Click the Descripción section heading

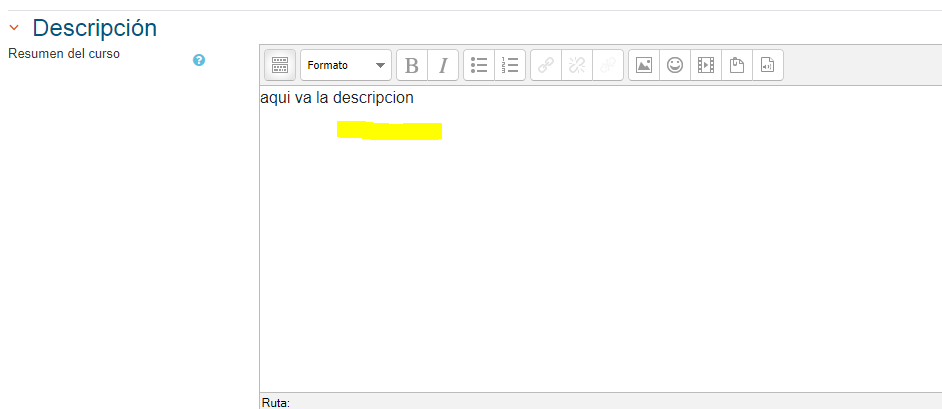tap(94, 28)
